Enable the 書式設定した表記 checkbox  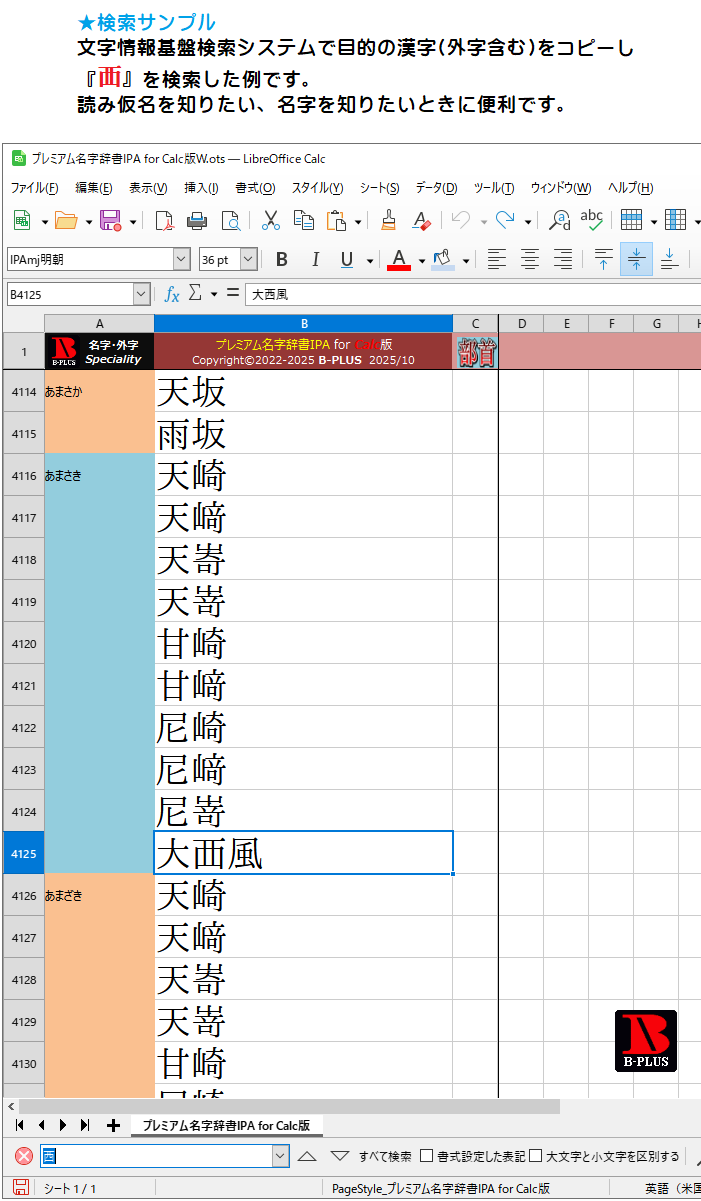coord(427,1156)
